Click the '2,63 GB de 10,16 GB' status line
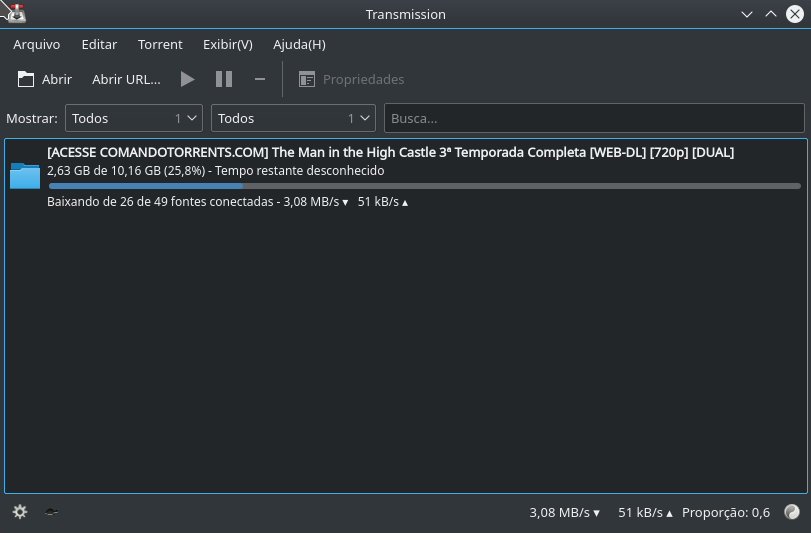811x533 pixels. [x=216, y=171]
